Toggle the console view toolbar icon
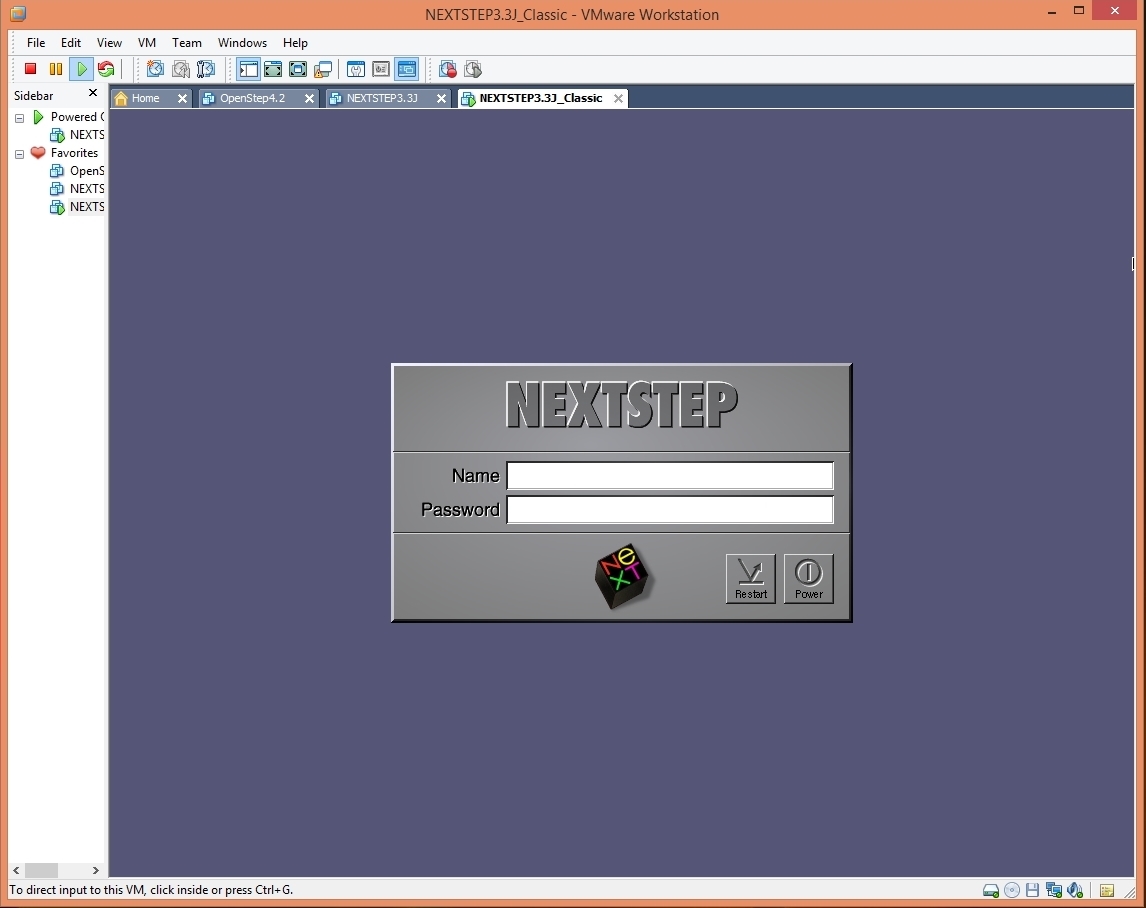The image size is (1146, 908). [406, 69]
